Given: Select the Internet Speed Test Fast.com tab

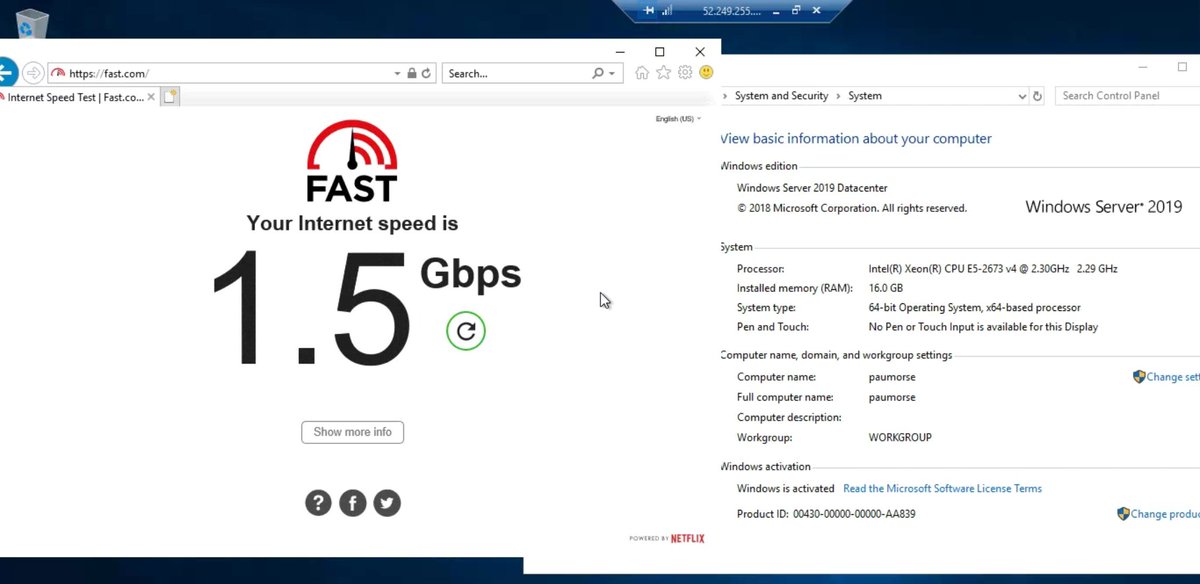Looking at the screenshot, I should pos(75,97).
